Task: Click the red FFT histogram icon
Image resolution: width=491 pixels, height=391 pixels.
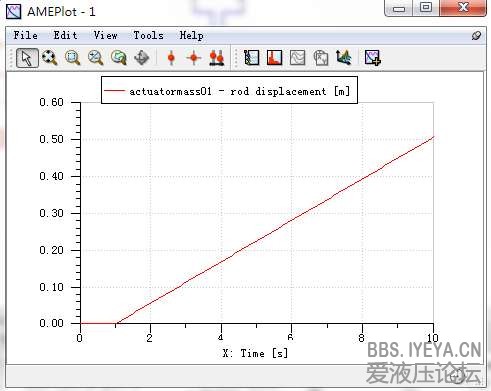Action: [x=274, y=58]
